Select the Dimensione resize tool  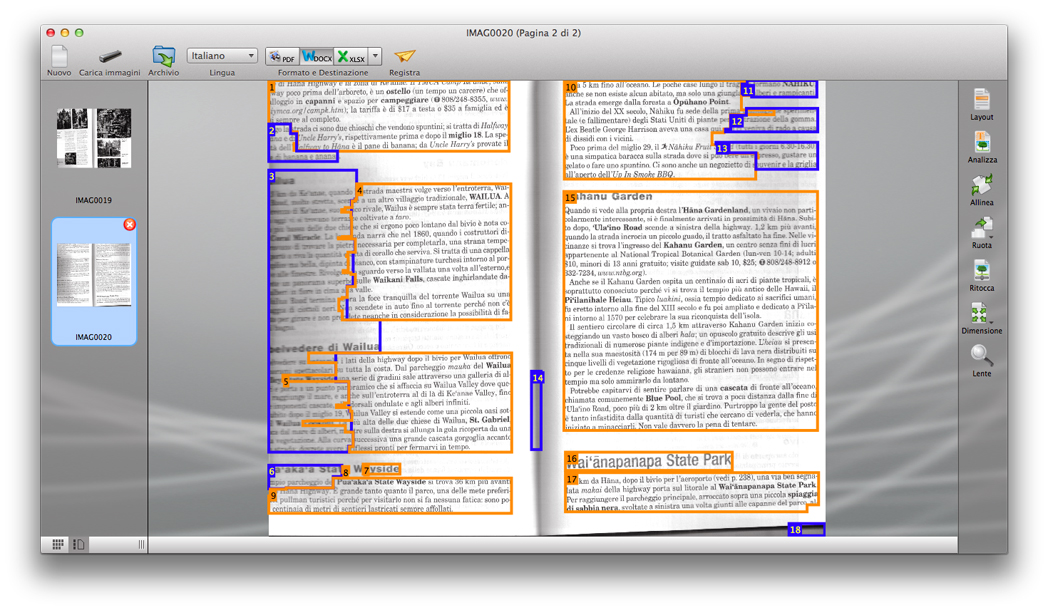coord(981,314)
